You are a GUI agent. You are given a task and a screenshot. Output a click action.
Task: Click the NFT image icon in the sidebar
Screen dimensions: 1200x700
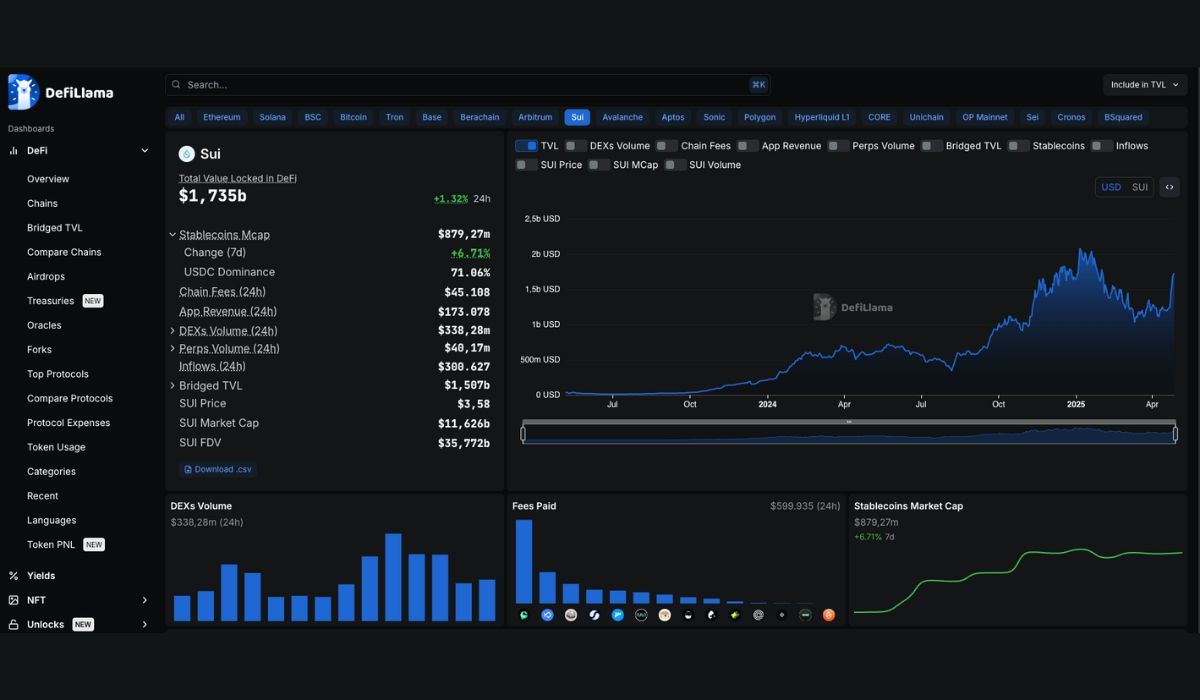click(x=14, y=600)
